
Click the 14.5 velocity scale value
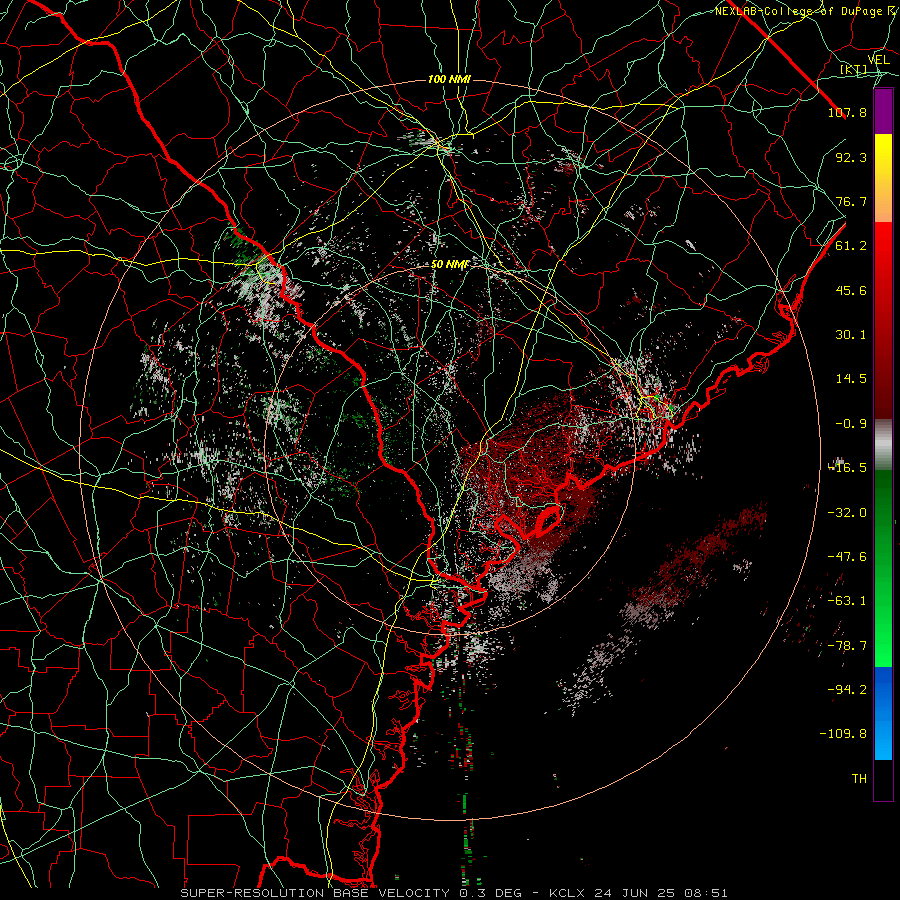pos(851,379)
